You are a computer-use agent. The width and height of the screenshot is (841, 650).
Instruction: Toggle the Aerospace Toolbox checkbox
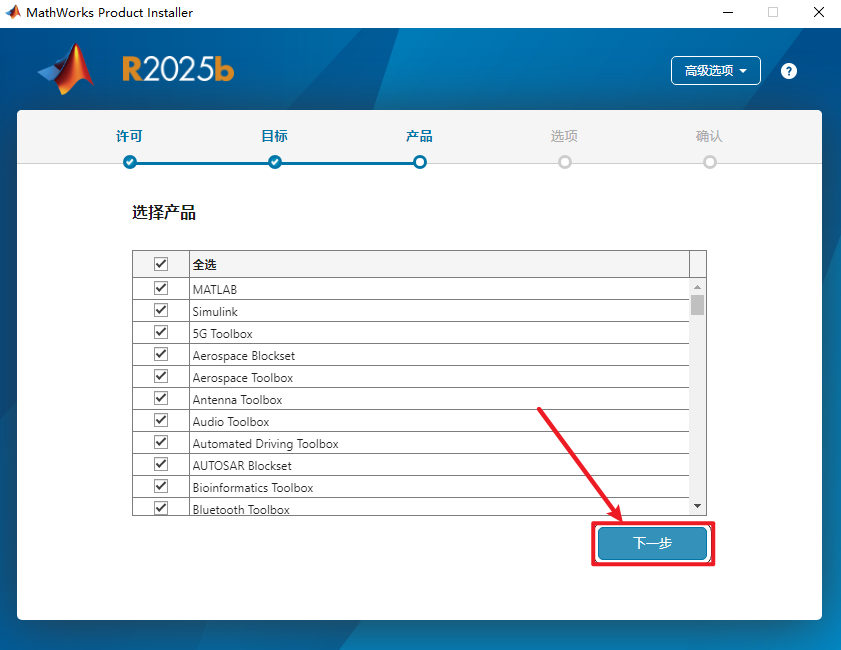(161, 376)
